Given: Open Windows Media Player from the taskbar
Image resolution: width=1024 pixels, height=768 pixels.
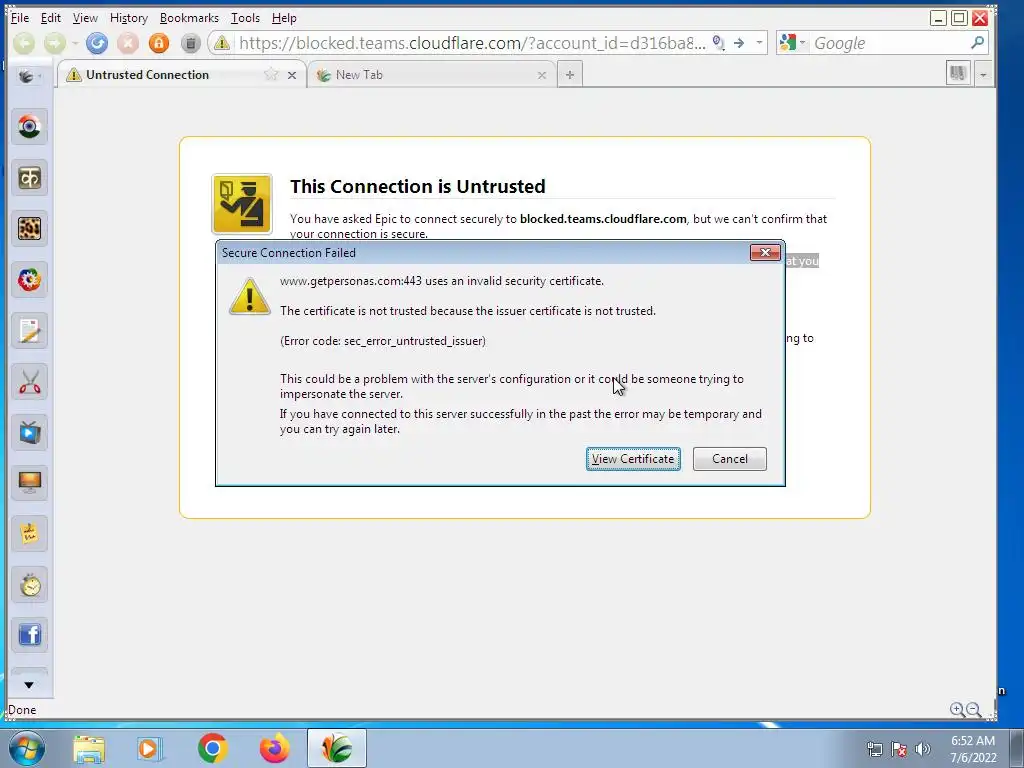Looking at the screenshot, I should pos(150,749).
